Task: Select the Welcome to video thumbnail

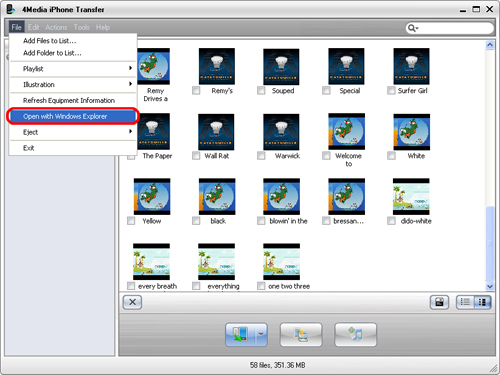Action: (x=346, y=131)
